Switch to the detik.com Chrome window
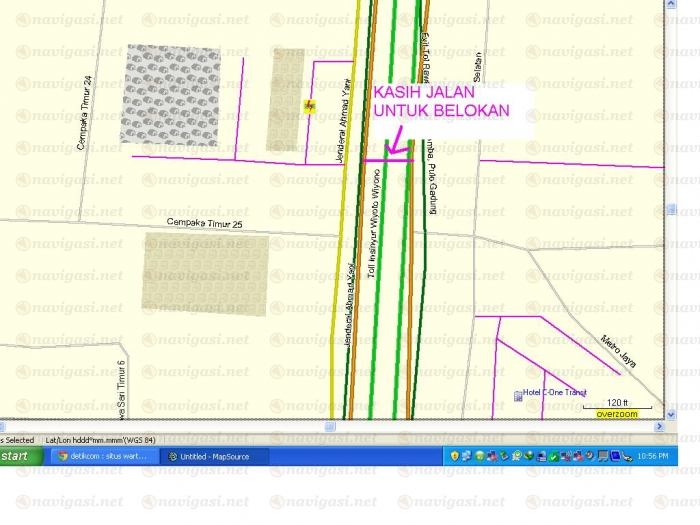This screenshot has width=700, height=525. pyautogui.click(x=102, y=456)
